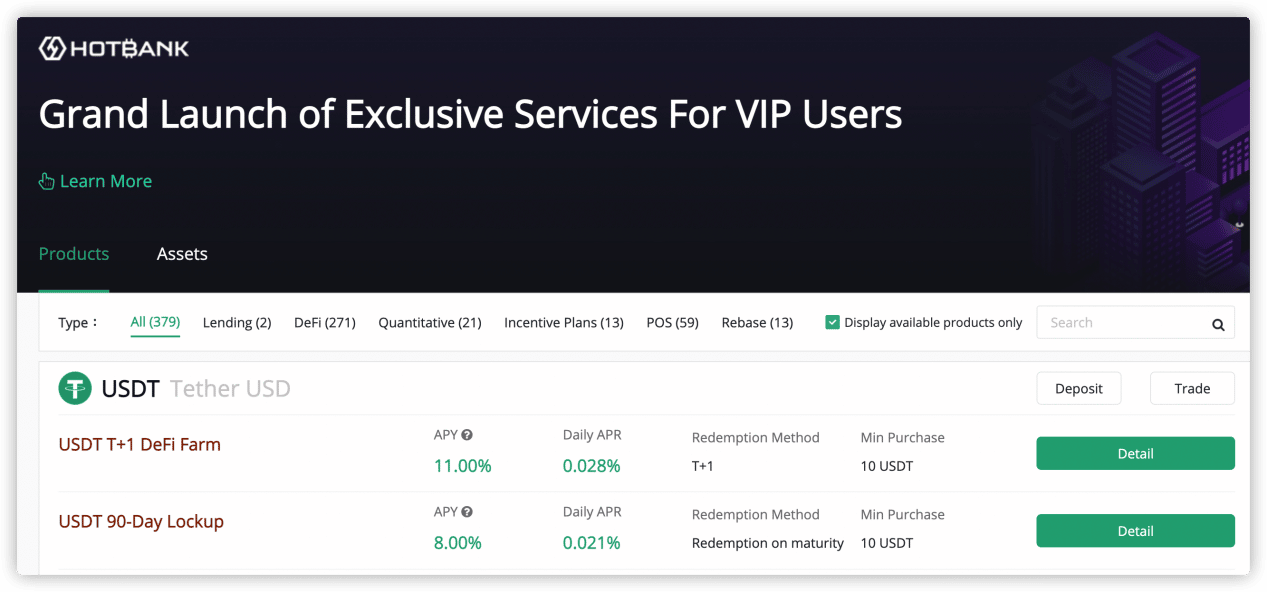Select the Products tab

(x=74, y=254)
